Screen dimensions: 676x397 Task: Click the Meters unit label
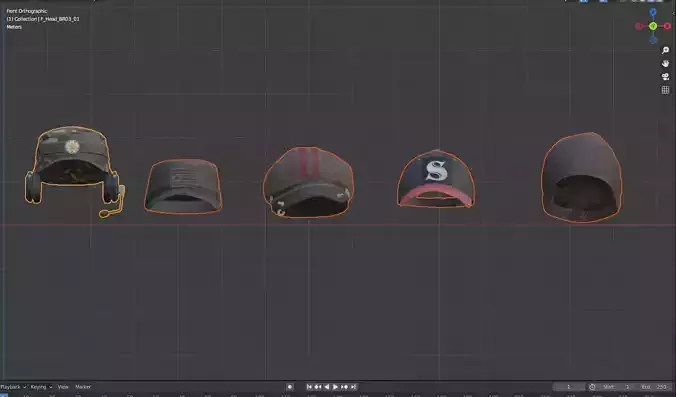14,27
